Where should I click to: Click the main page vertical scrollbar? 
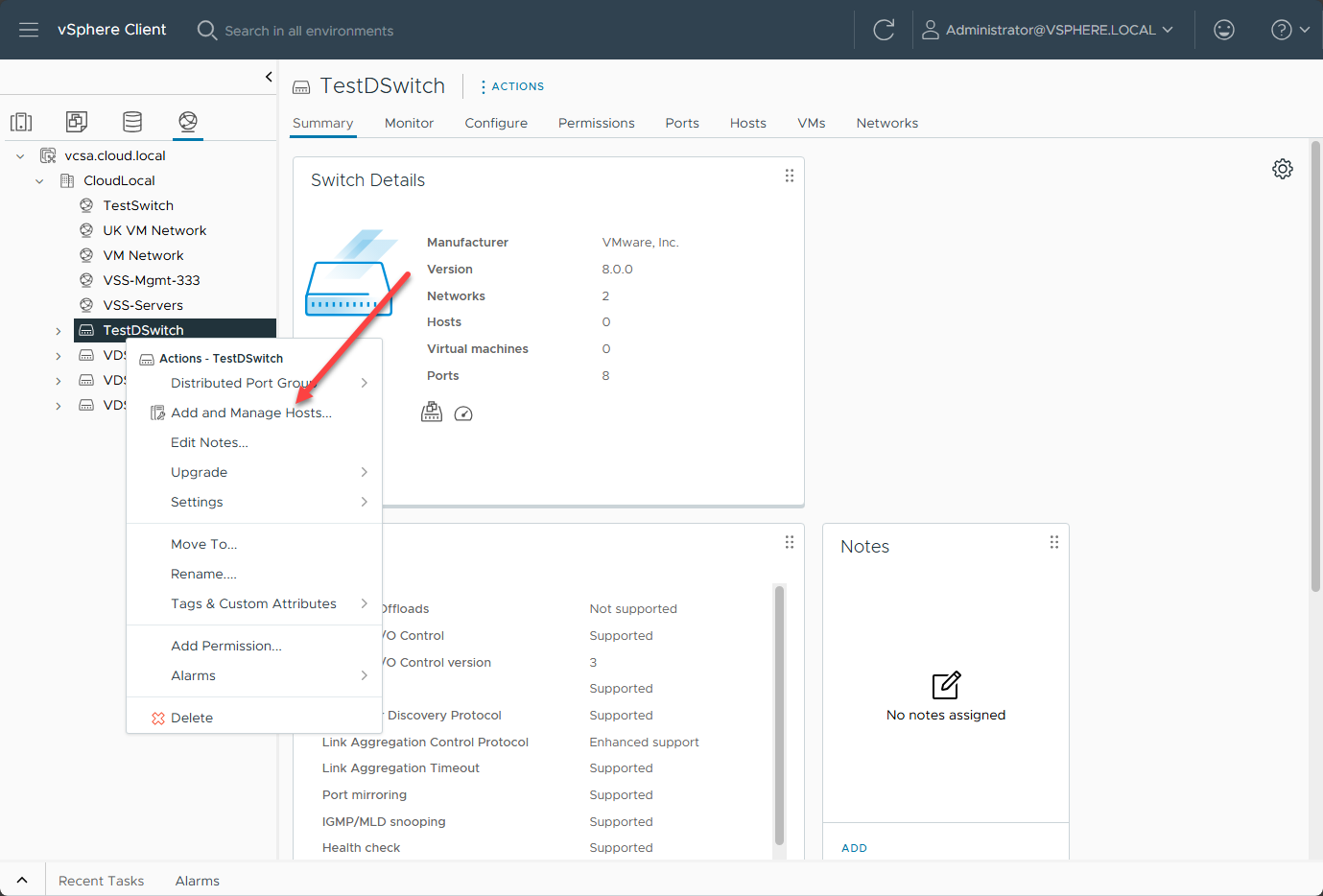tap(1315, 366)
